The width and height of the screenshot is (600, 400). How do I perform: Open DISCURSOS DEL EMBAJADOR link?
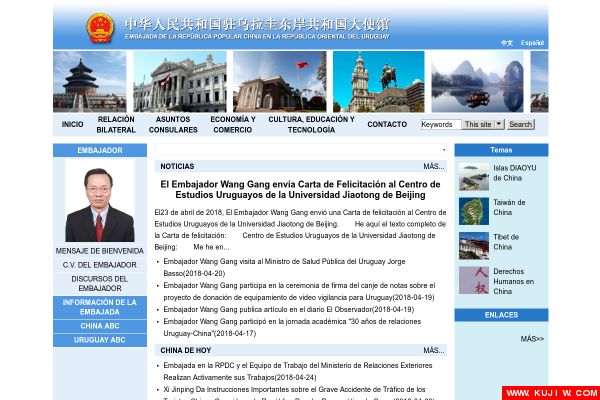point(99,284)
